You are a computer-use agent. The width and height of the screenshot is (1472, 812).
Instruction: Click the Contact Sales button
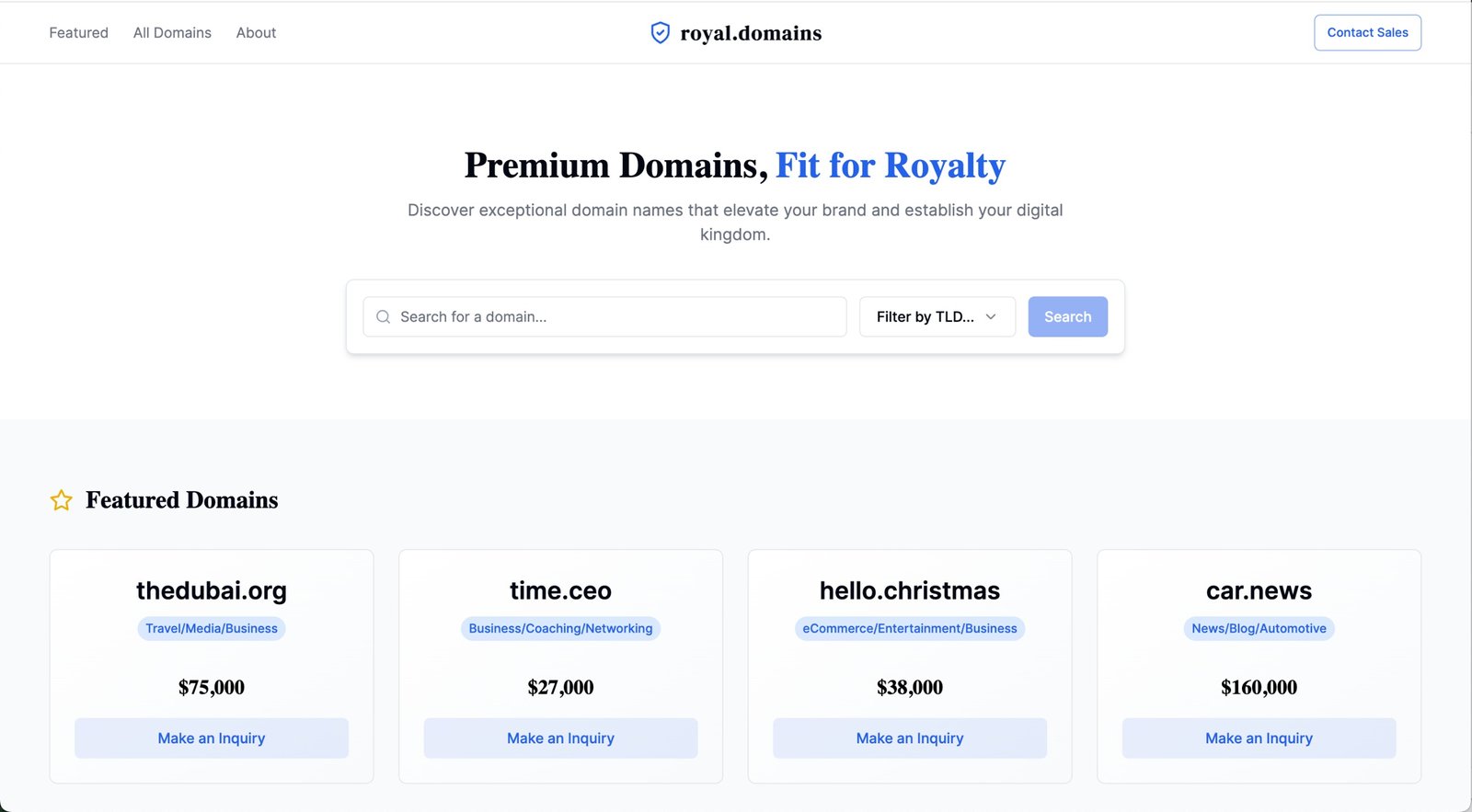pyautogui.click(x=1367, y=32)
